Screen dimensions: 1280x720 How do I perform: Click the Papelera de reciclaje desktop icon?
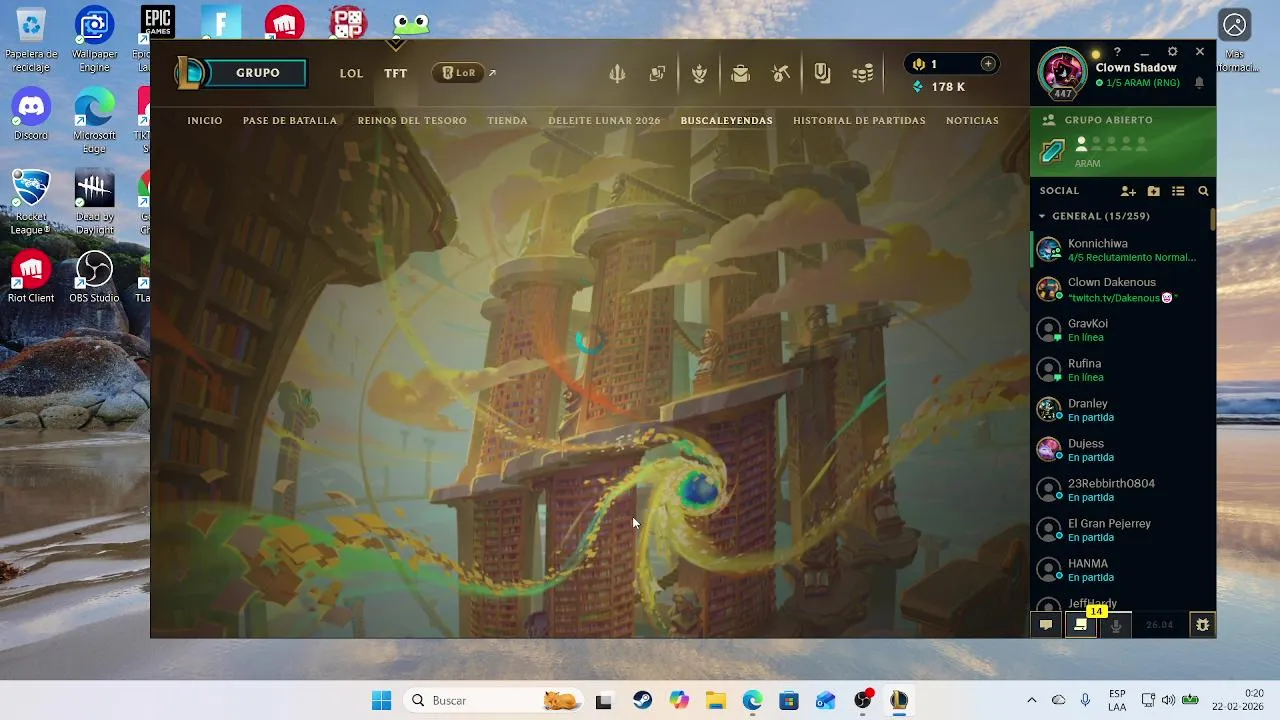[x=31, y=39]
